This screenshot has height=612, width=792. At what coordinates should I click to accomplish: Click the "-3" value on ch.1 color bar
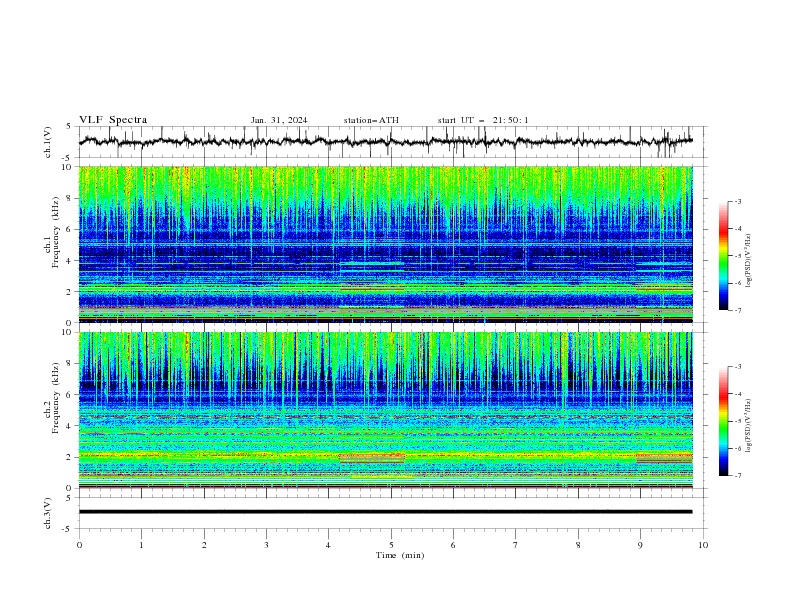click(737, 201)
